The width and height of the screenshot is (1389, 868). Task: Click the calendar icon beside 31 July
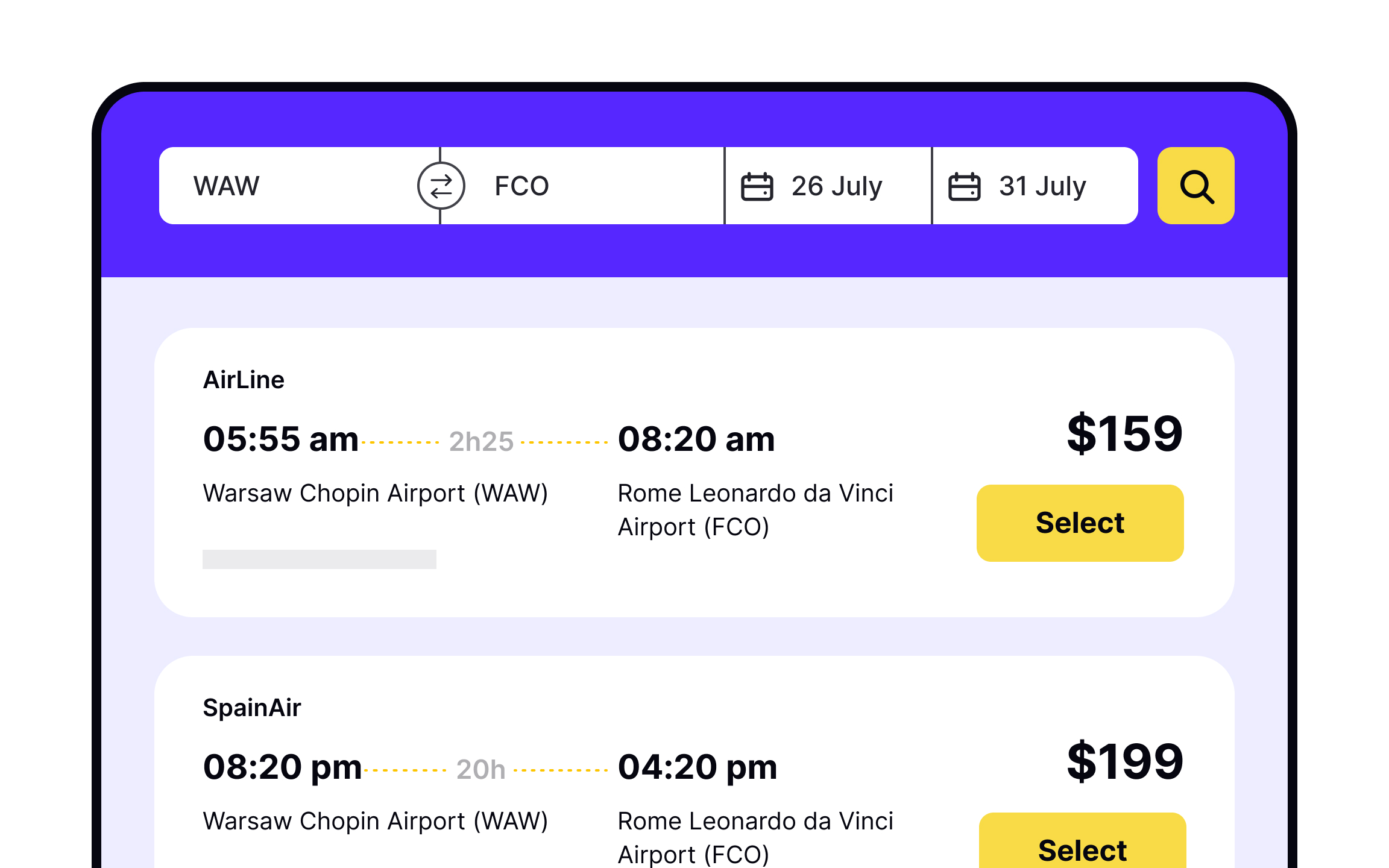click(x=964, y=186)
